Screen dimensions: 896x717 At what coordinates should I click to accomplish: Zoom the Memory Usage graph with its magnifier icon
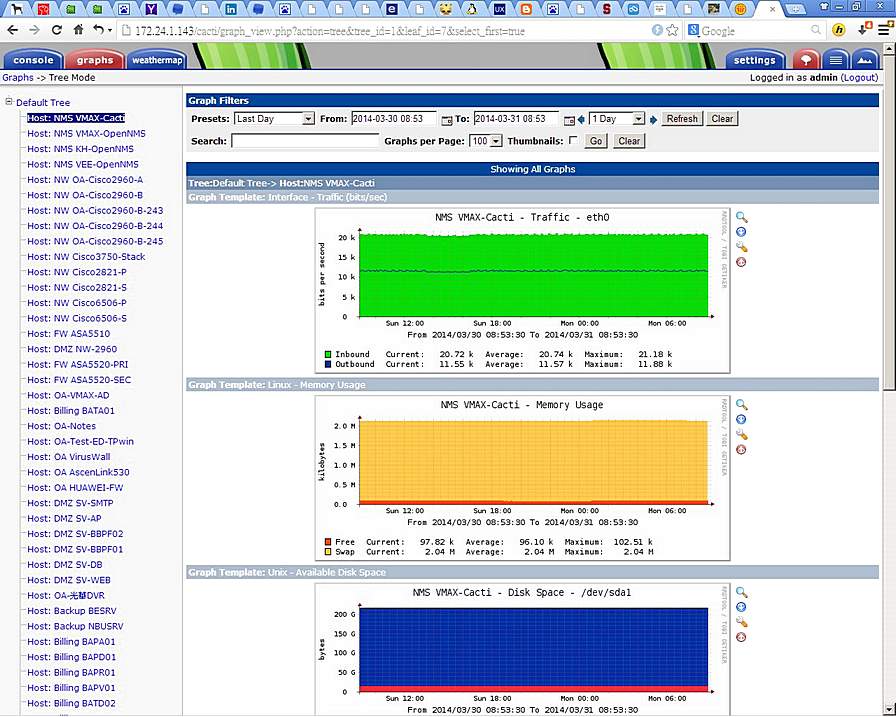[x=741, y=404]
